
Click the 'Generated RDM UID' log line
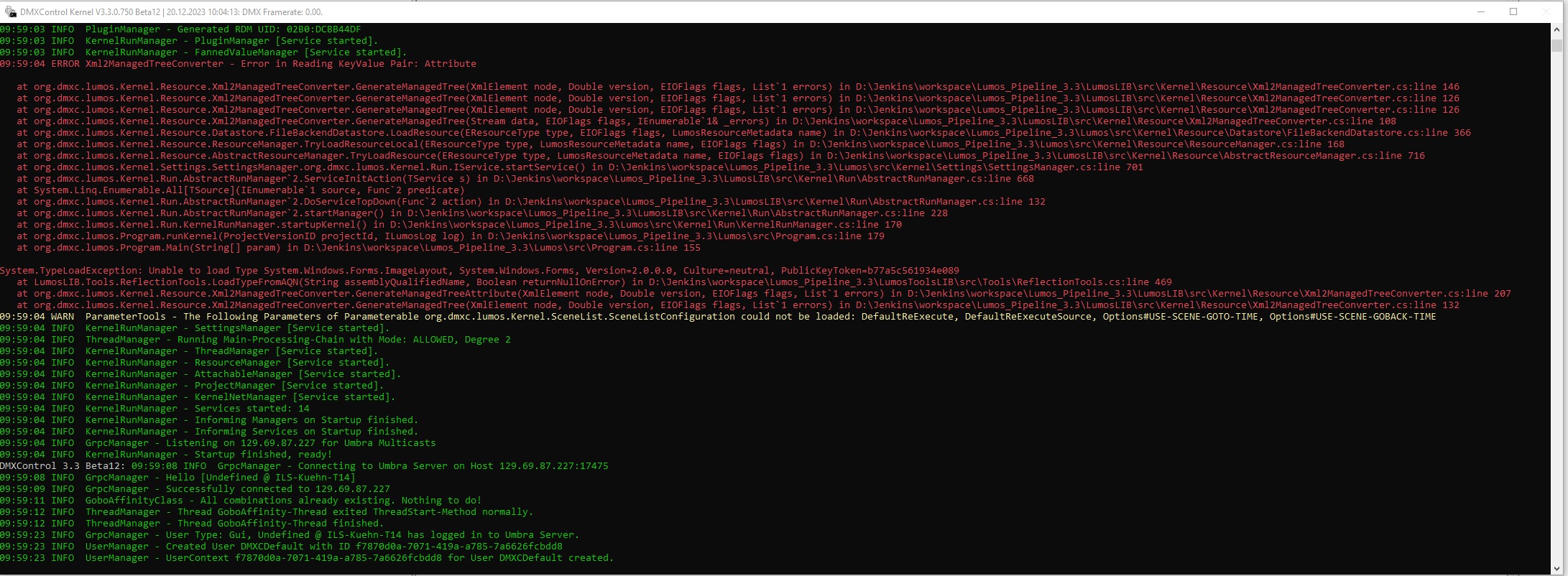[x=180, y=29]
